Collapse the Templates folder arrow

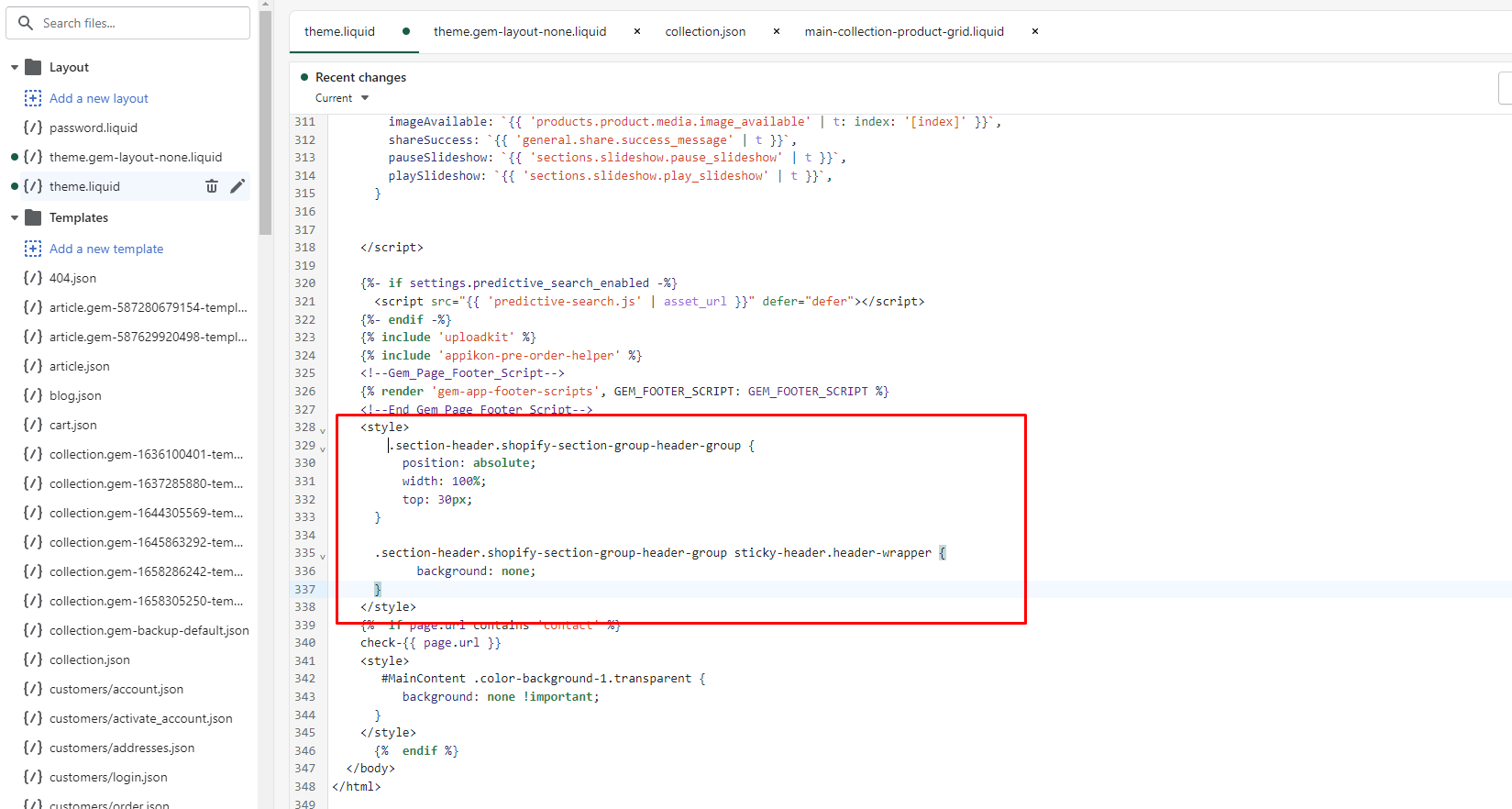[15, 217]
